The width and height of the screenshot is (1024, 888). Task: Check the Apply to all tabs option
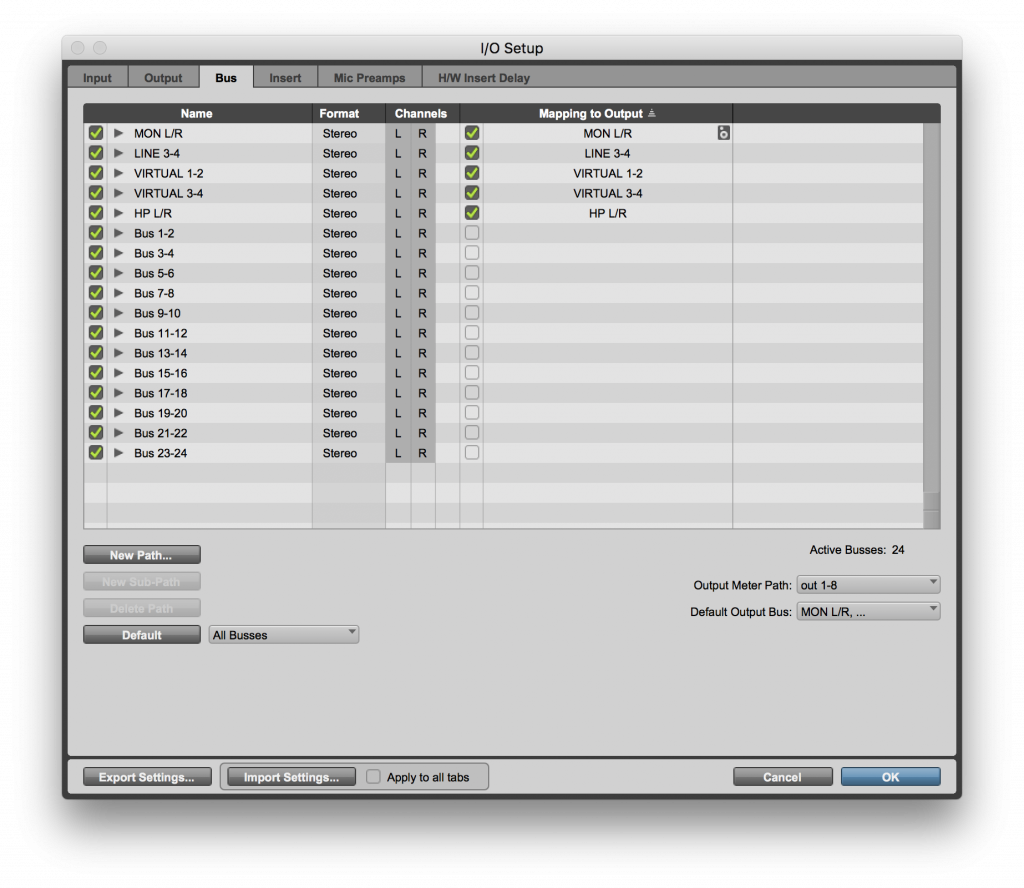pyautogui.click(x=373, y=776)
